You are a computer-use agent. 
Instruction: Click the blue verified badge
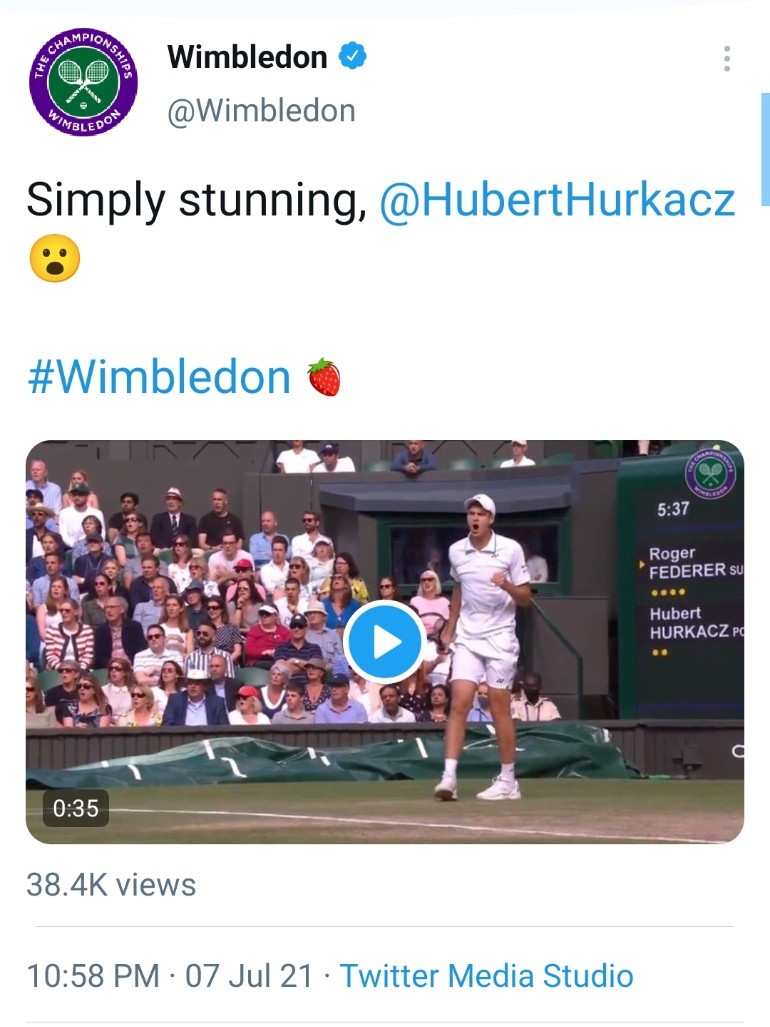(352, 57)
